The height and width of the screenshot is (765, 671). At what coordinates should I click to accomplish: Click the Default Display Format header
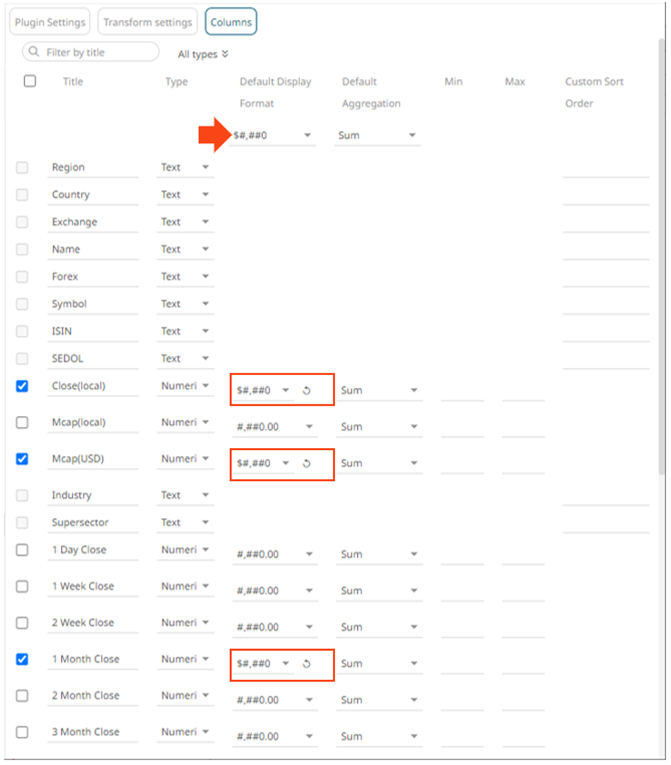[275, 92]
